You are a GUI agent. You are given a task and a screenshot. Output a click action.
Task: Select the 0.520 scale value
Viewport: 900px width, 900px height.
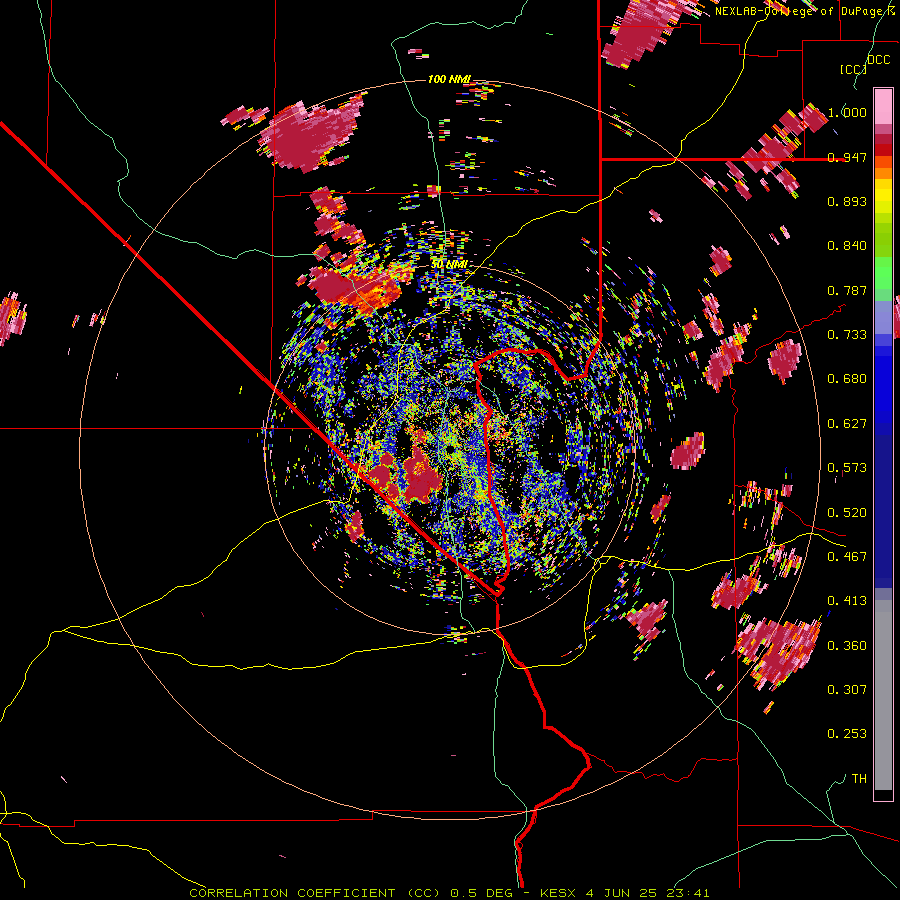click(847, 513)
